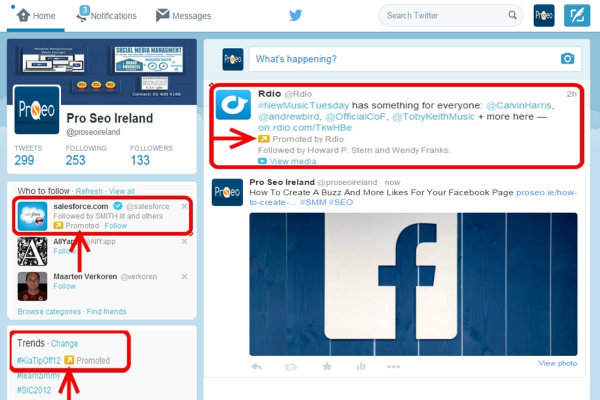Click View all in Who to follow
The height and width of the screenshot is (400, 600).
click(x=122, y=191)
